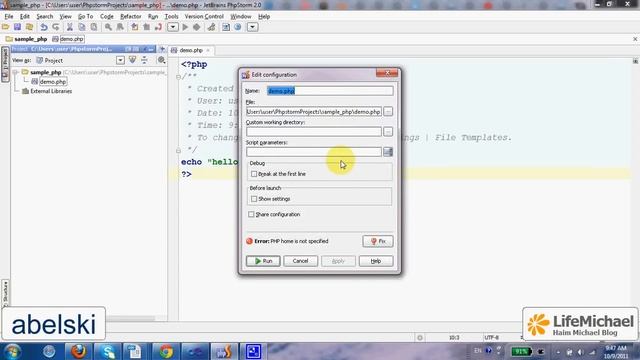Viewport: 640px width, 360px height.
Task: Click the project panel settings gear icon
Action: [x=162, y=60]
